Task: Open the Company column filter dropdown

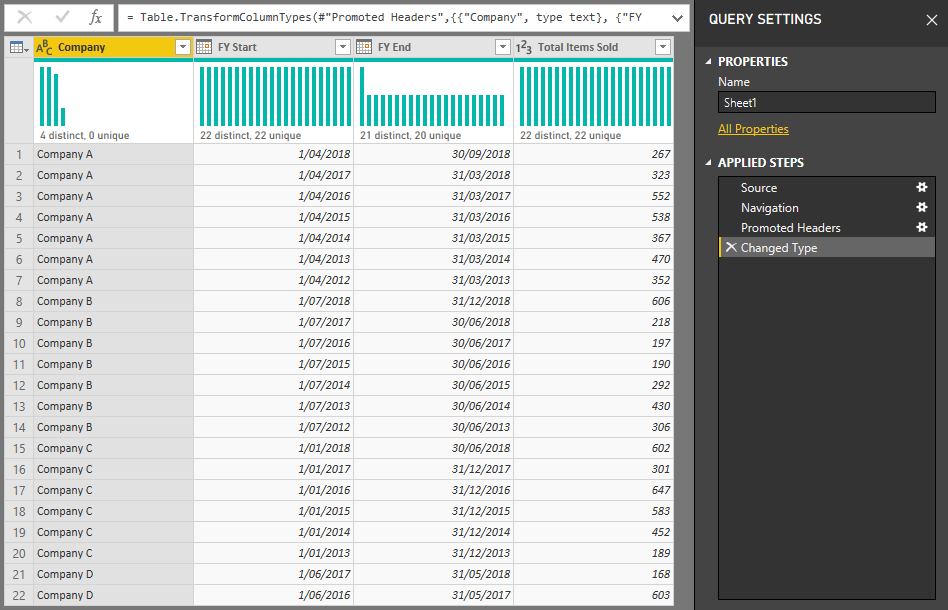Action: click(182, 46)
